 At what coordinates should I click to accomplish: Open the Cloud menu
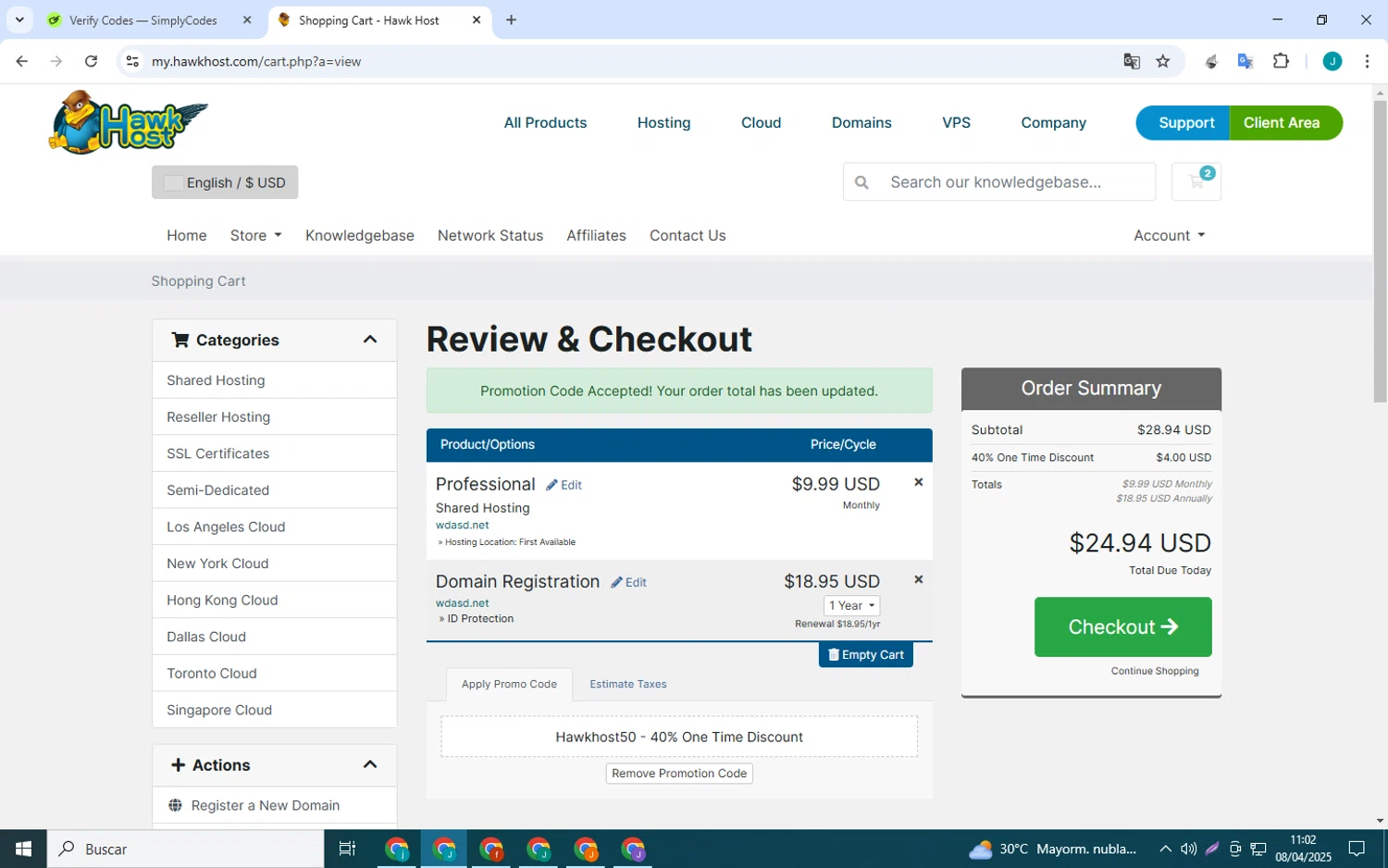coord(761,122)
